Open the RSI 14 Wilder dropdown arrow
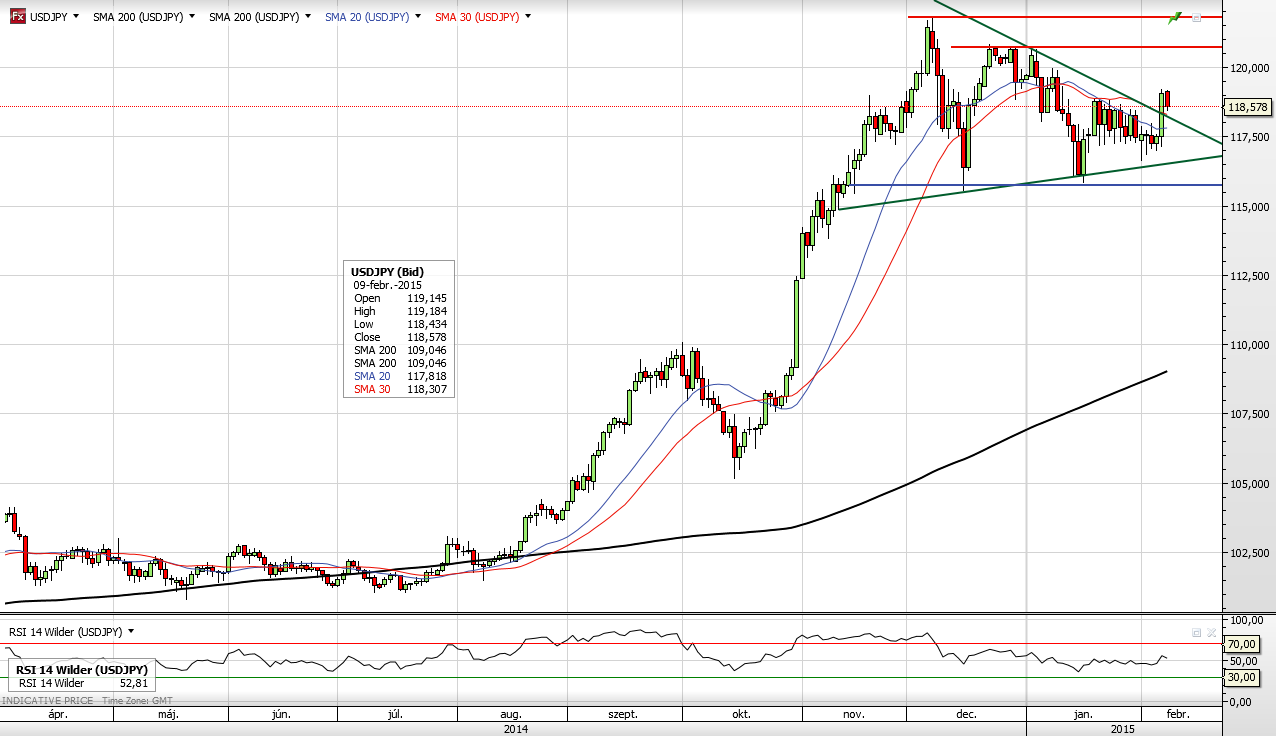1276x736 pixels. [x=131, y=632]
